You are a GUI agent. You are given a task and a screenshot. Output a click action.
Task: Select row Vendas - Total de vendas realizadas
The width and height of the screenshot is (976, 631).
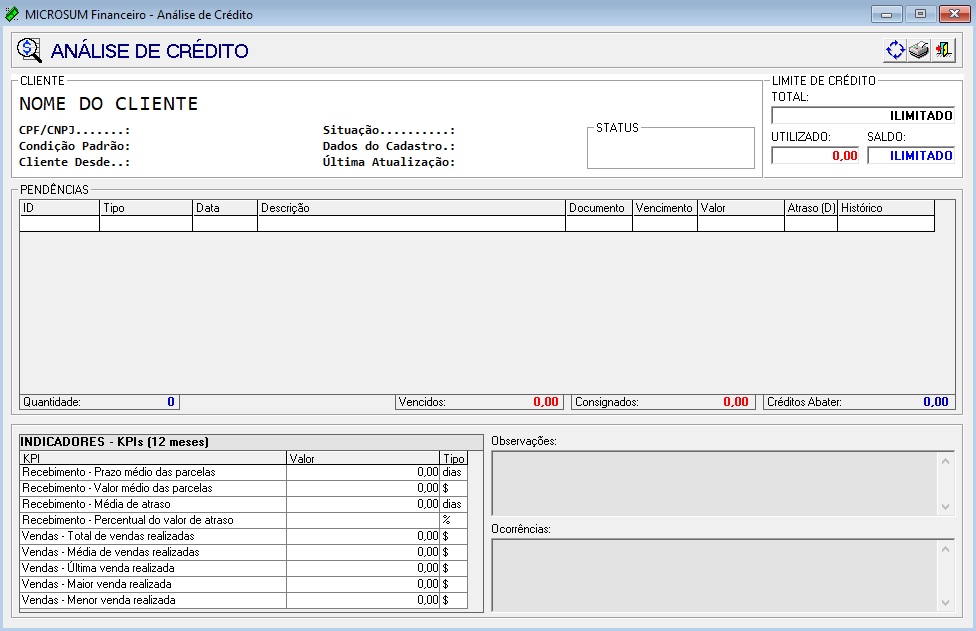(x=243, y=536)
